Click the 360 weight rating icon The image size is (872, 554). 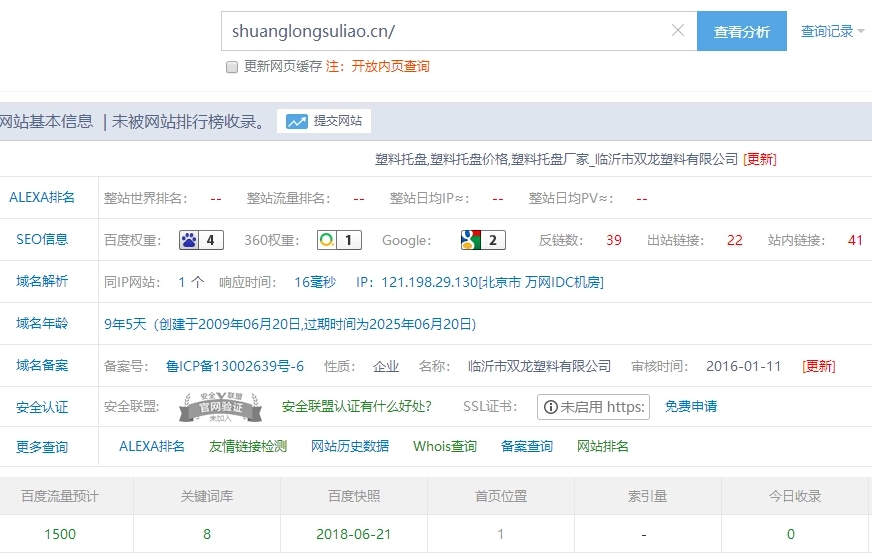[326, 240]
